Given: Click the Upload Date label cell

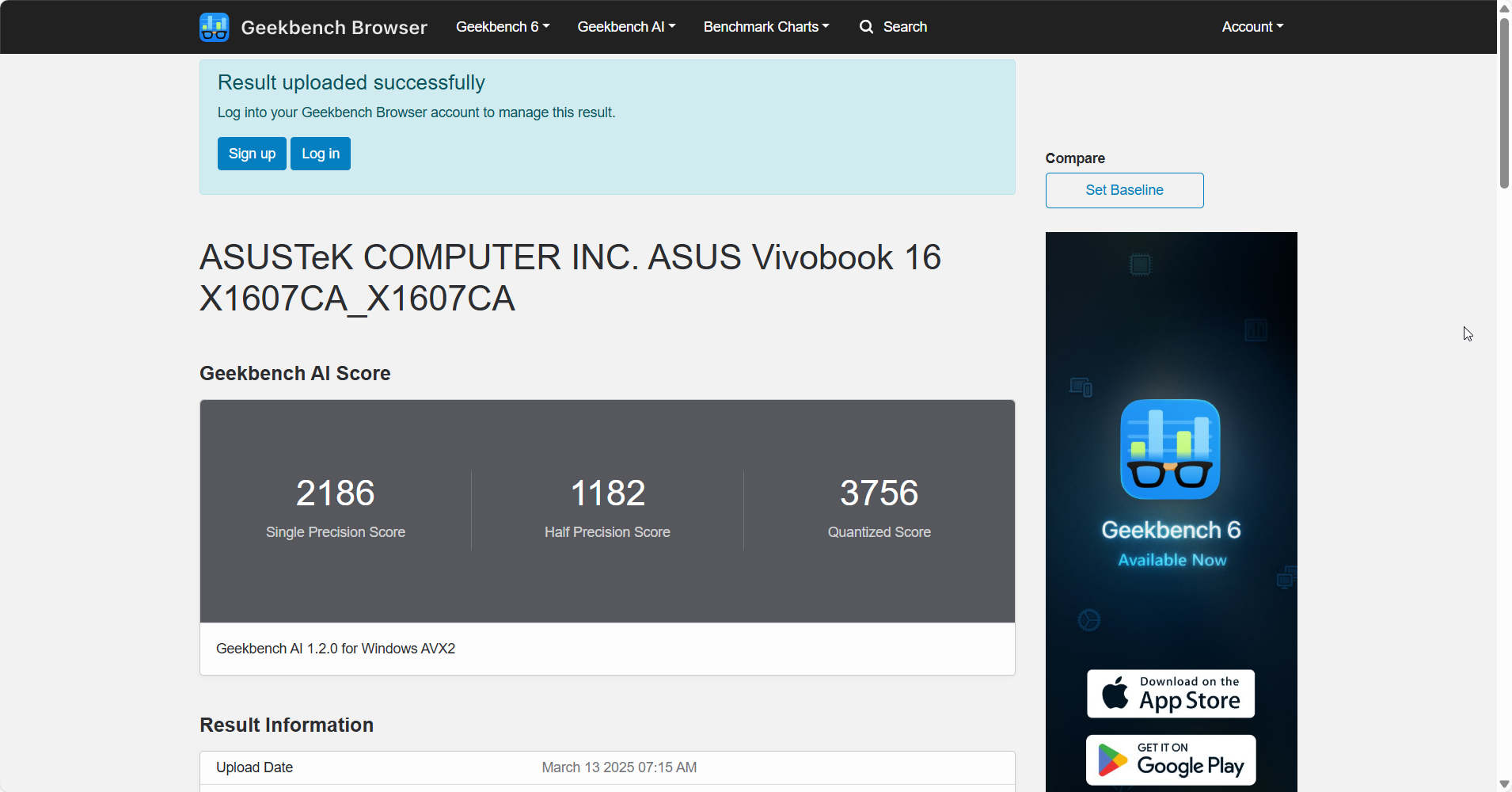Looking at the screenshot, I should [255, 767].
